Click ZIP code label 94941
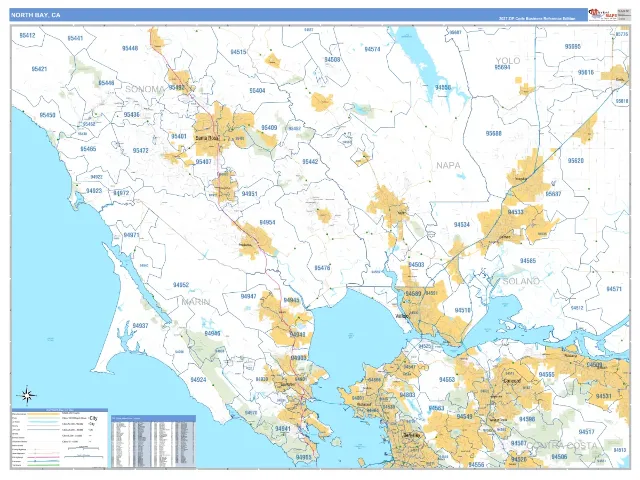 coord(283,429)
